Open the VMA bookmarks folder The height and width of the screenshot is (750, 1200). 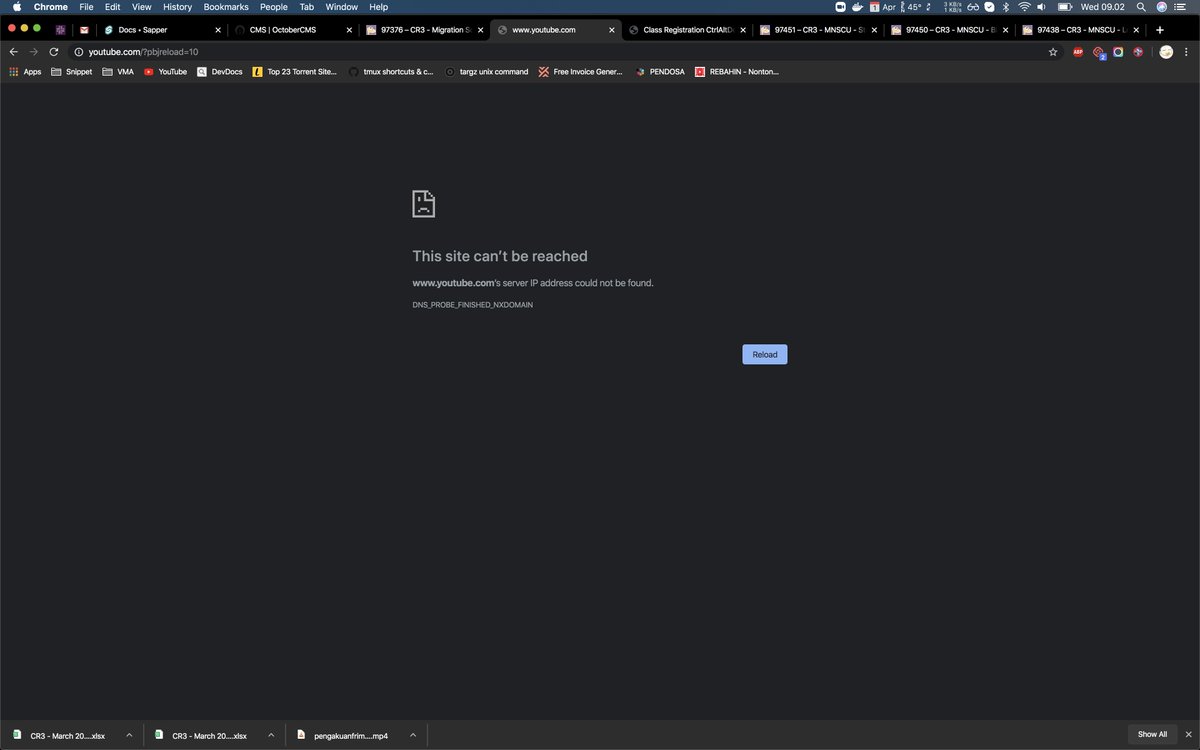(x=117, y=72)
